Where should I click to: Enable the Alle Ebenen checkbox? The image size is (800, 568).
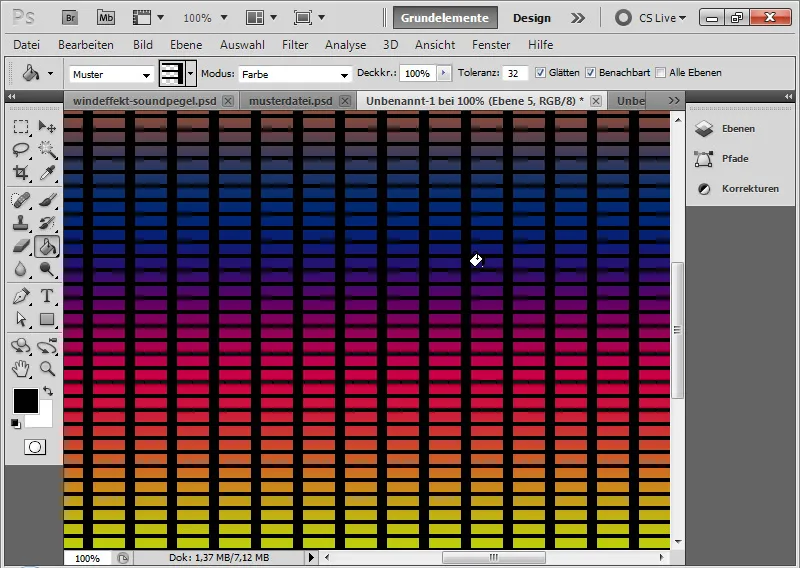pyautogui.click(x=661, y=73)
